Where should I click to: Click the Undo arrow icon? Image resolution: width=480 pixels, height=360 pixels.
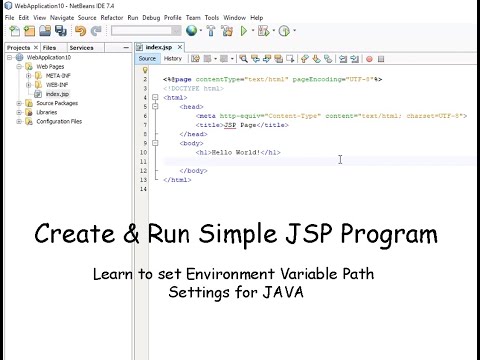click(80, 31)
